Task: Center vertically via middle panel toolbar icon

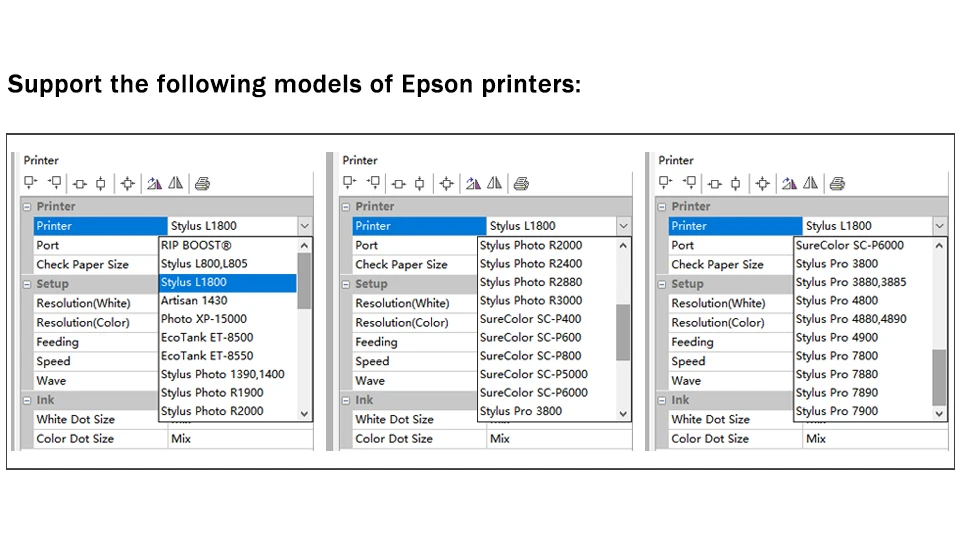Action: click(420, 183)
